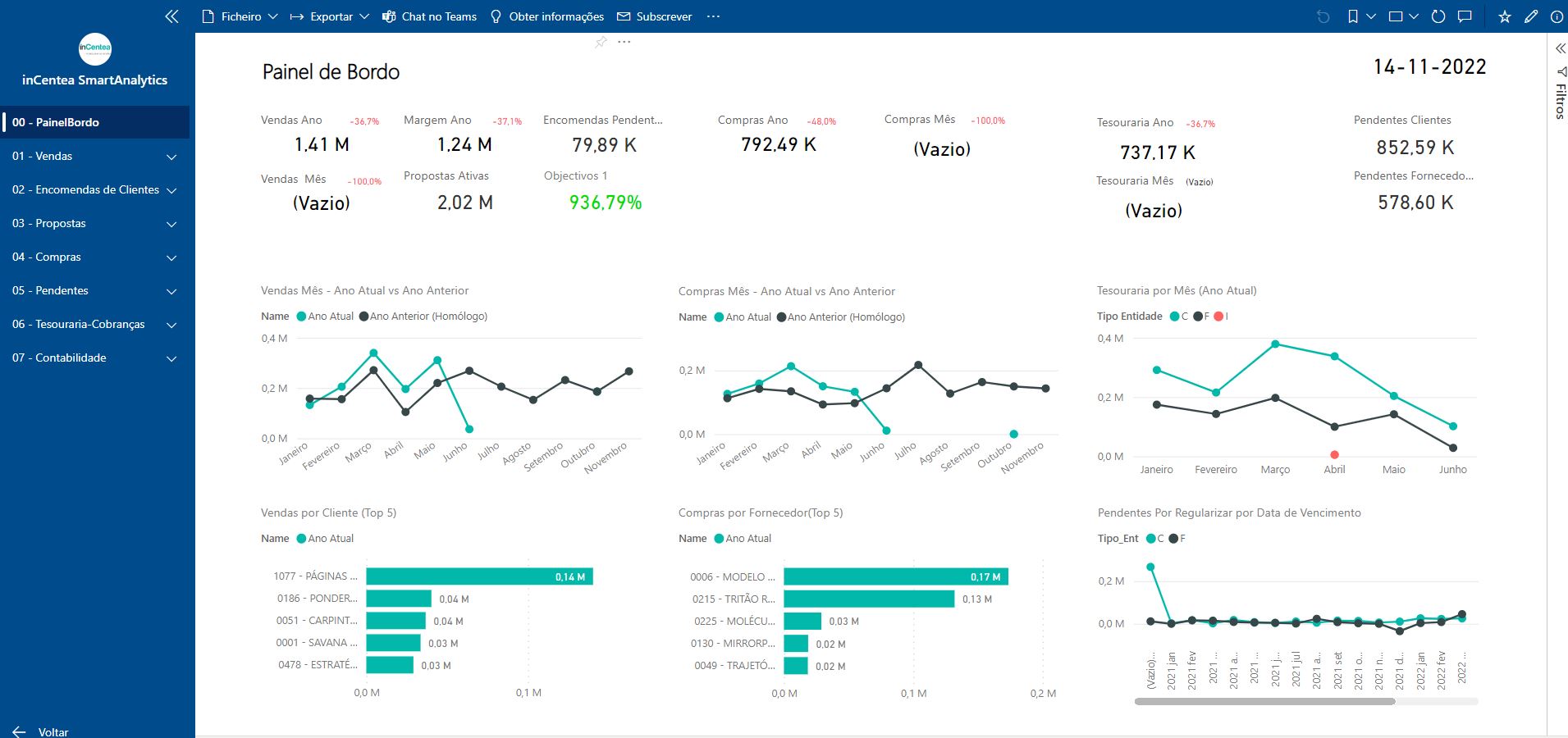Expand the 05 - Pendentes chevron
Image resolution: width=1568 pixels, height=738 pixels.
(x=171, y=291)
